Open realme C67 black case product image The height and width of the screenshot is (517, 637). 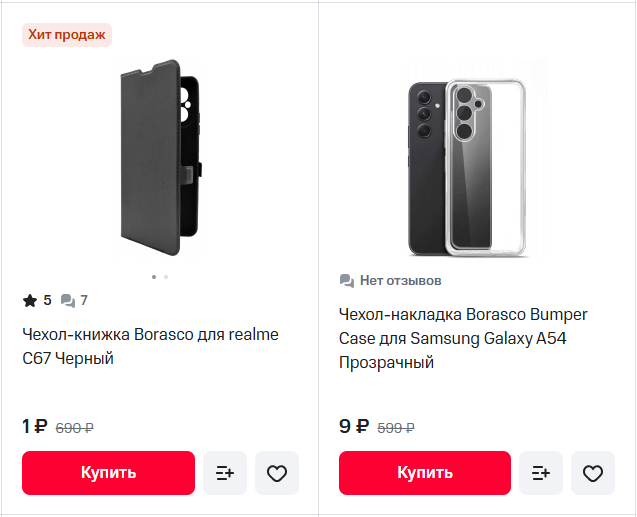[160, 158]
